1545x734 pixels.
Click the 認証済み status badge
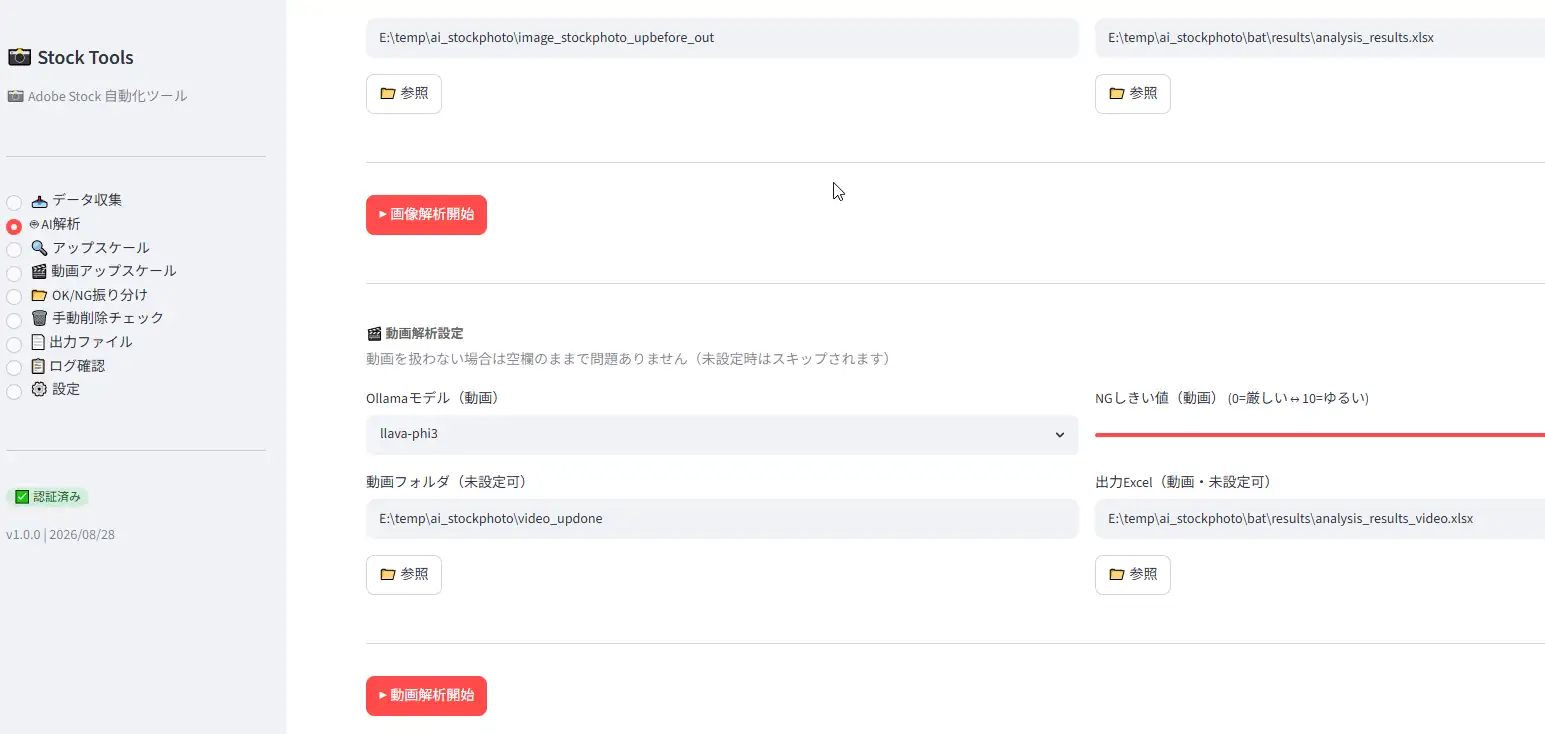pyautogui.click(x=48, y=497)
